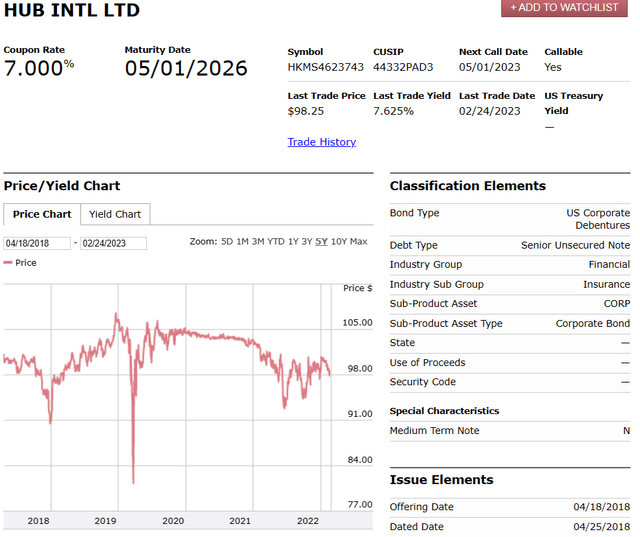Set chart zoom to 5D
This screenshot has height=537, width=640.
point(227,242)
